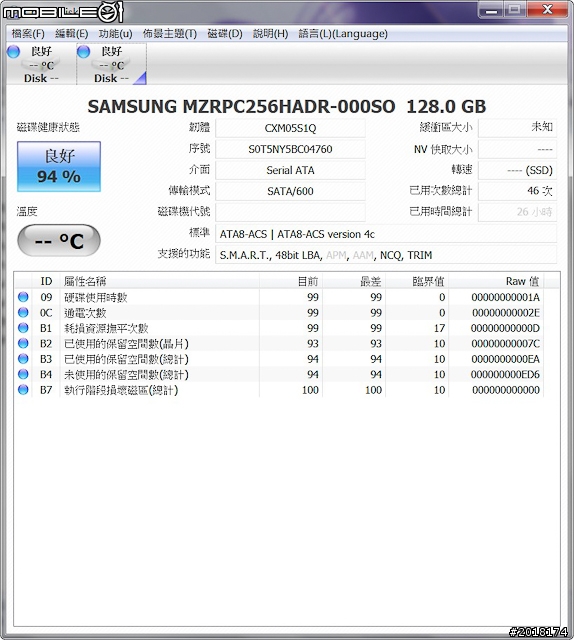Click status orb for attribute B1

click(23, 328)
